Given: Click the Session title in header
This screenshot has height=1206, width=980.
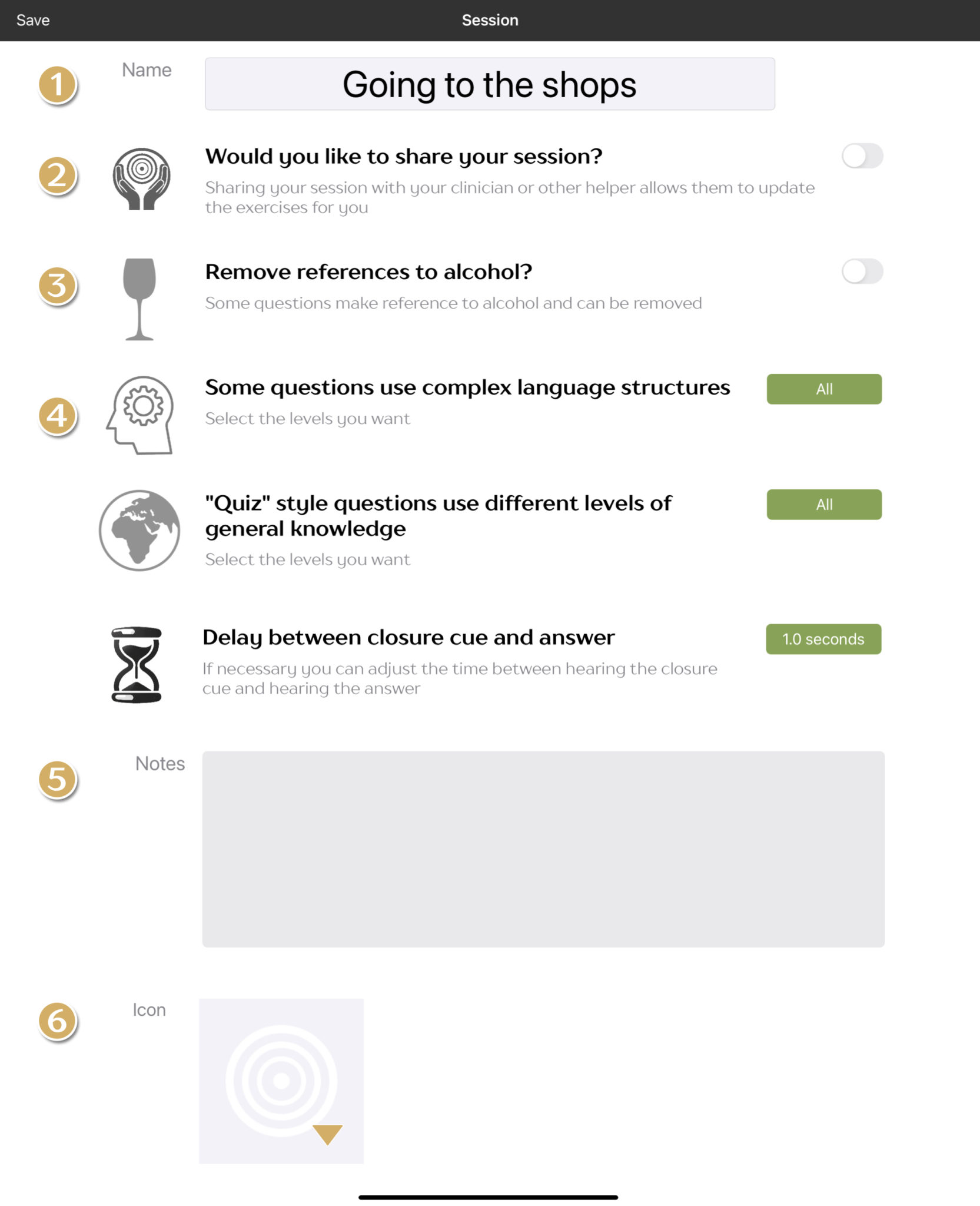Looking at the screenshot, I should point(490,20).
